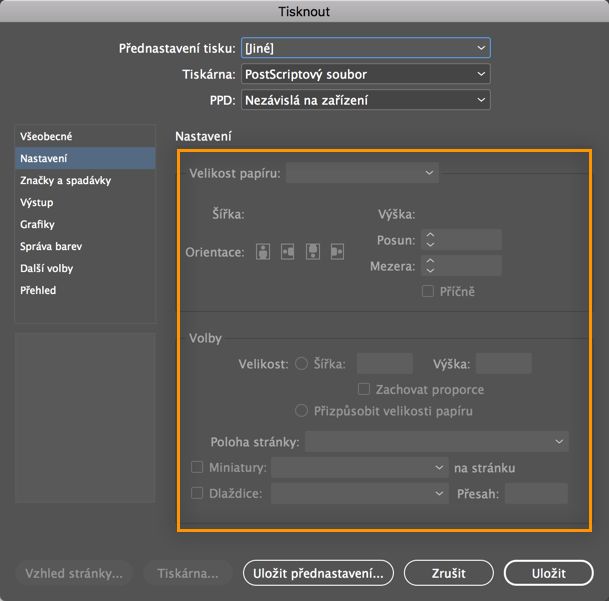Open the Přednastavení tisku dropdown
Screen dimensions: 609x601
coord(365,48)
